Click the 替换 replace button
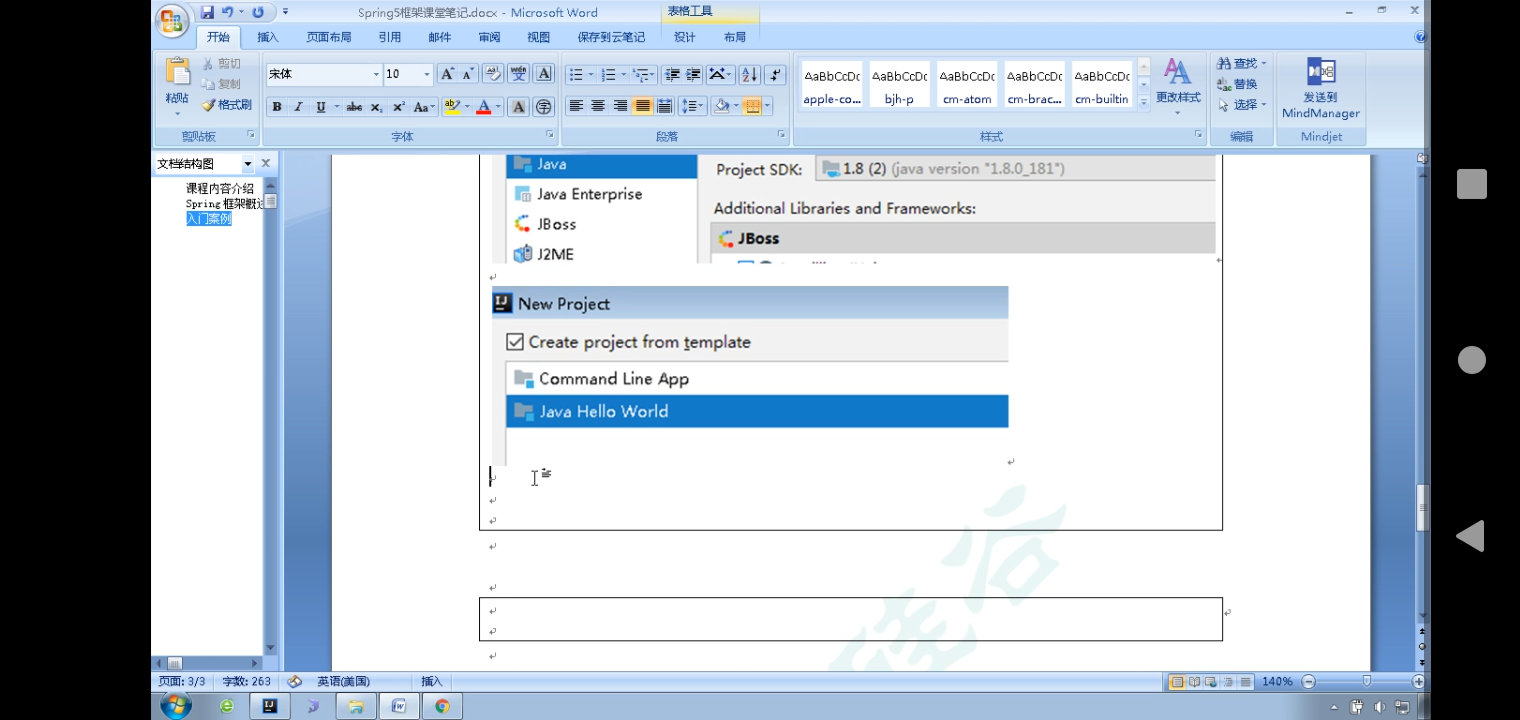Viewport: 1520px width, 720px height. pyautogui.click(x=1238, y=84)
